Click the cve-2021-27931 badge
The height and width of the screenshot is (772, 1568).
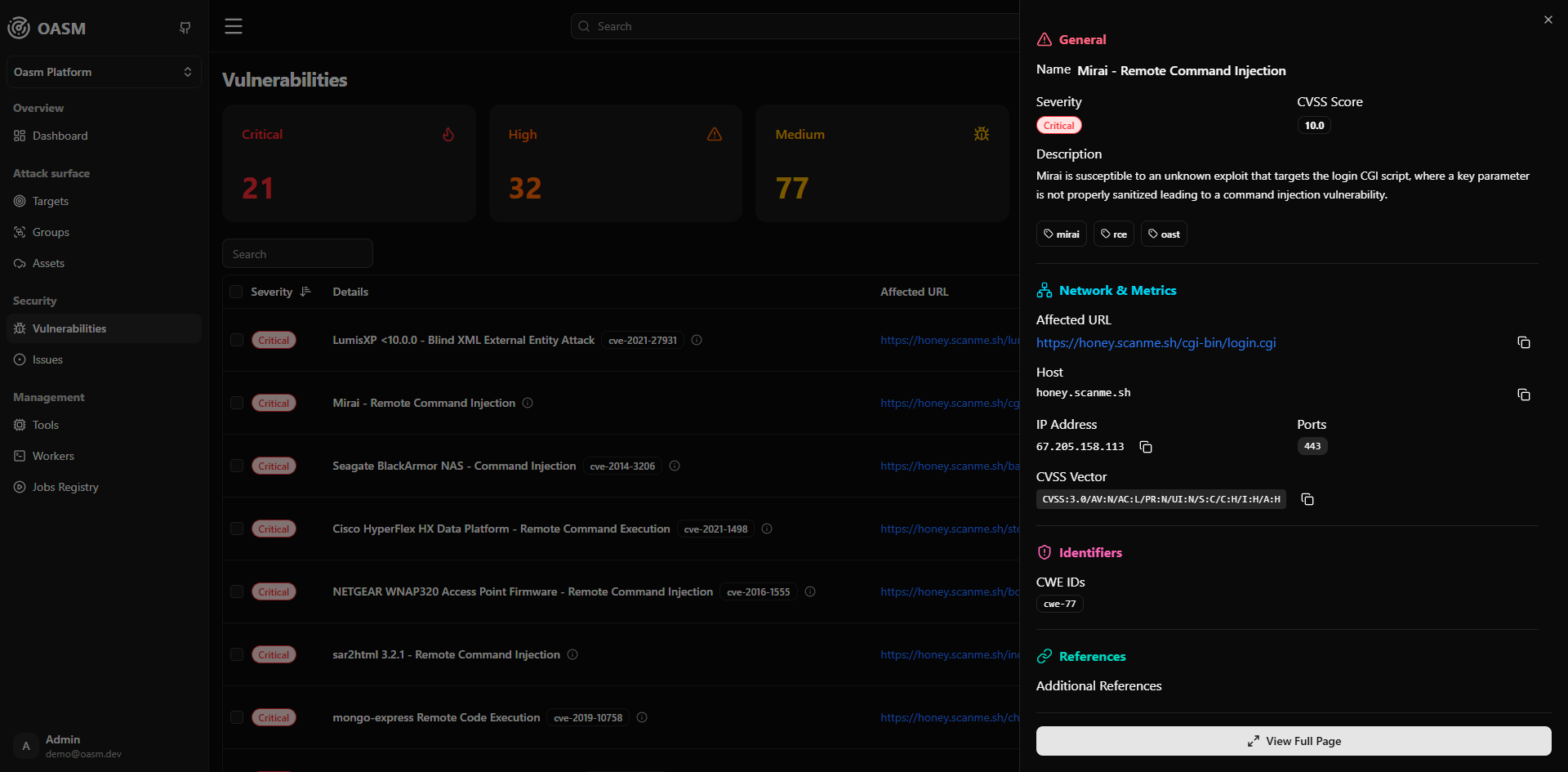pos(643,340)
